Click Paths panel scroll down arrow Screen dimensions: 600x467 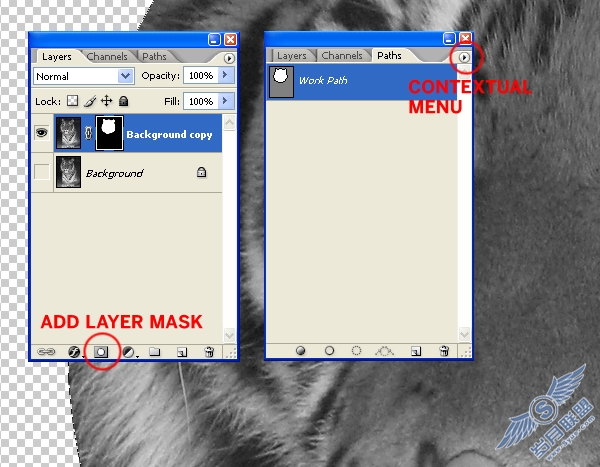pos(464,334)
